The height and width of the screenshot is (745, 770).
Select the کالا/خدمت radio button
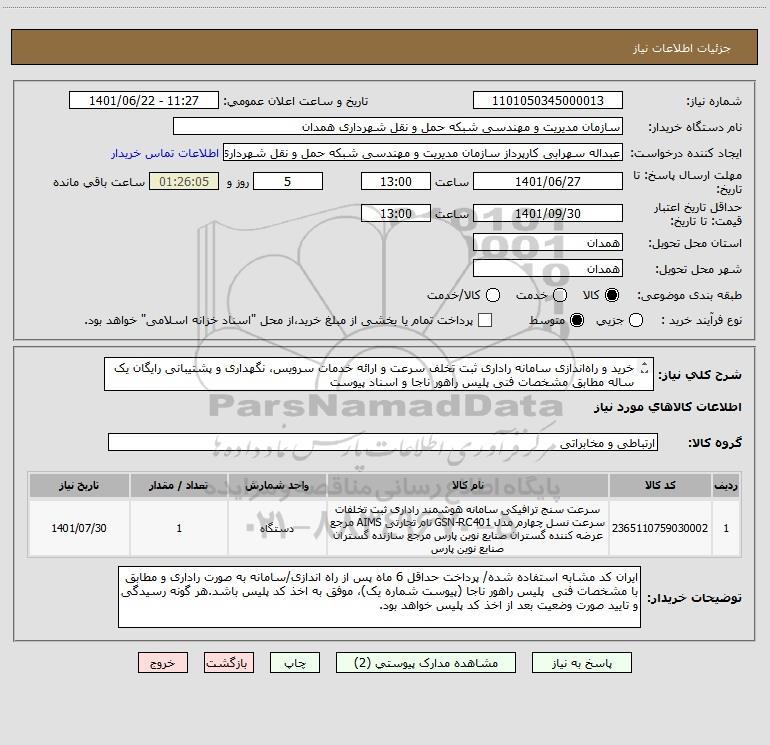pos(493,295)
